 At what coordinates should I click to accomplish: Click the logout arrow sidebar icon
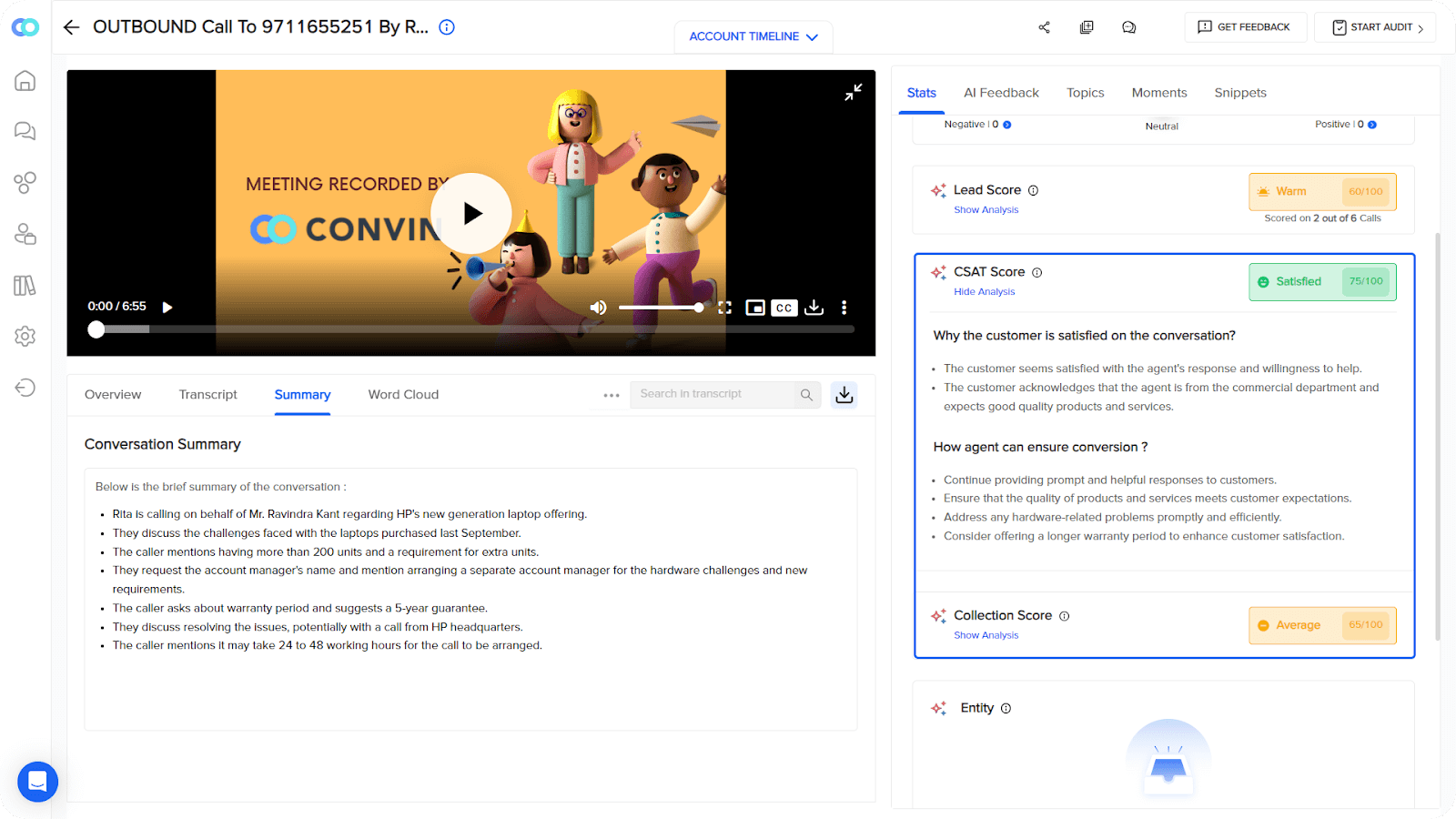coord(25,388)
